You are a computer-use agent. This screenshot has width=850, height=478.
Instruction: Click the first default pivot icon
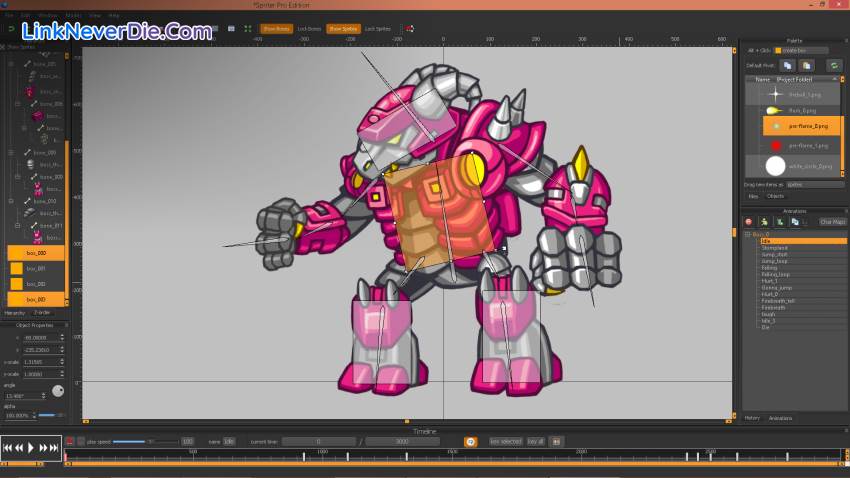click(787, 65)
